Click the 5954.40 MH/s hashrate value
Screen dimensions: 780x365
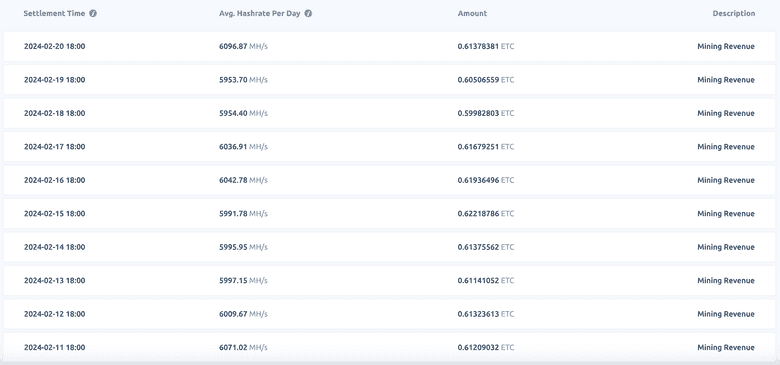(243, 113)
